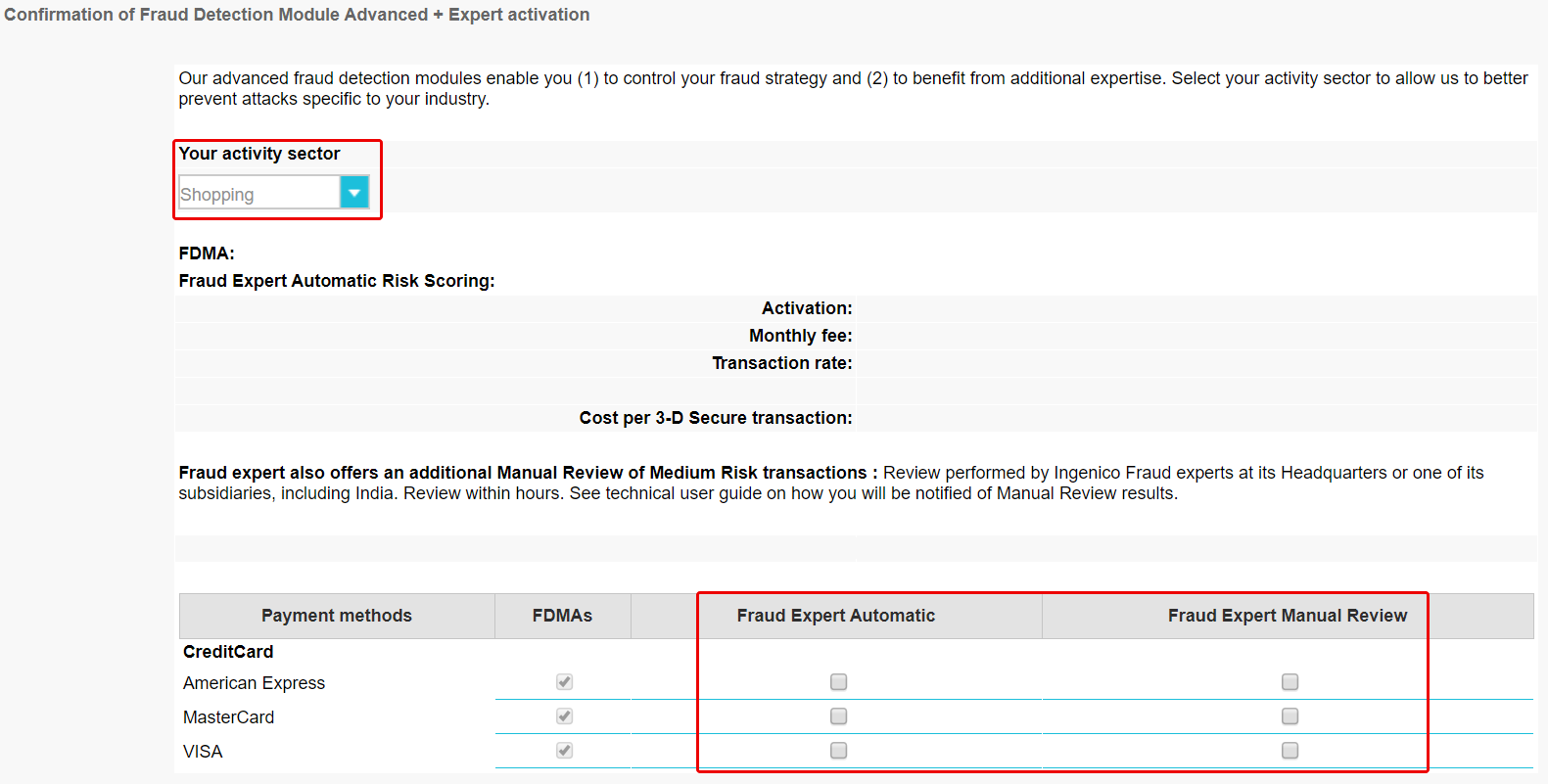Click the FDMAs checkbox for VISA
This screenshot has width=1548, height=784.
click(564, 751)
